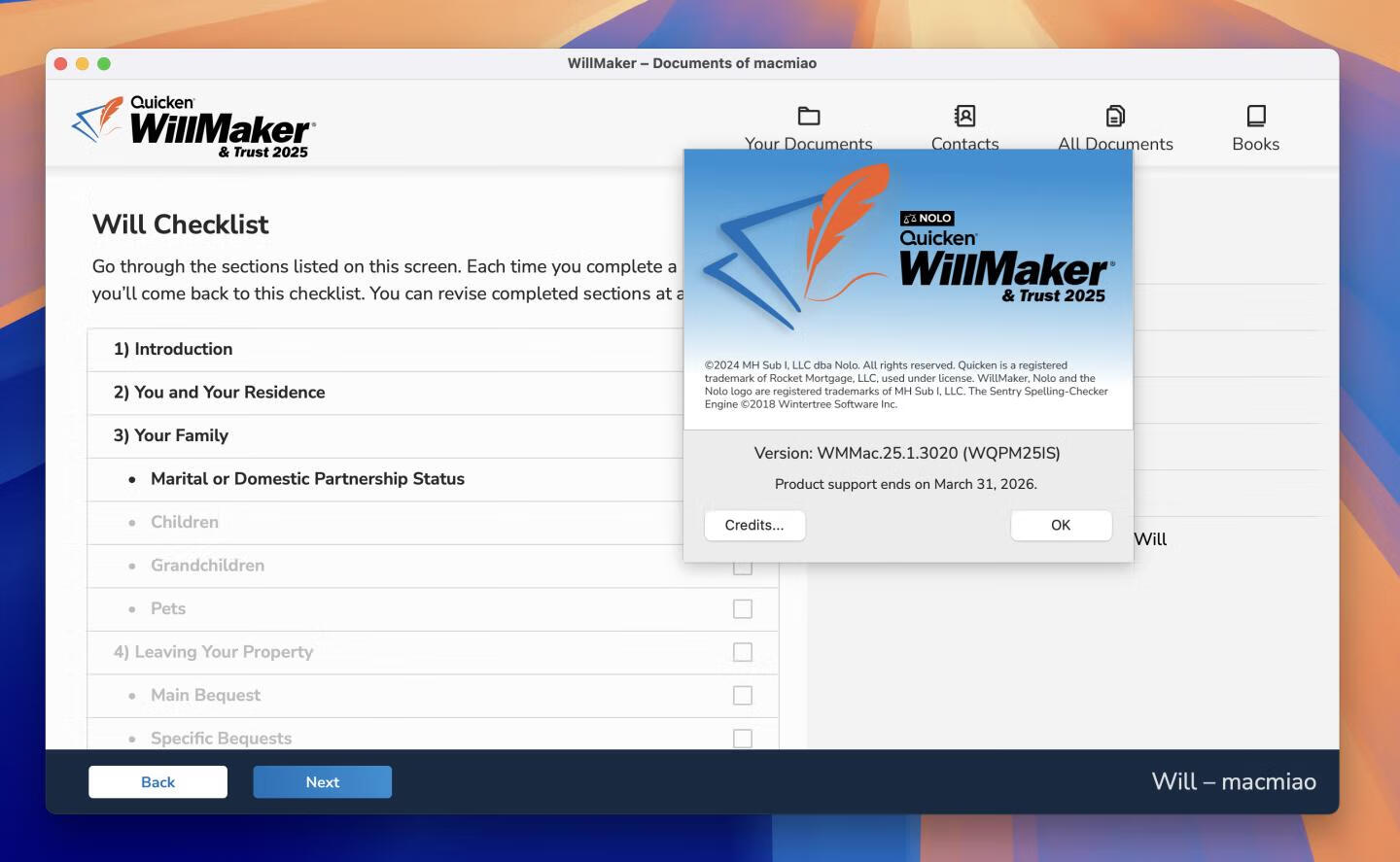Maximize the window with green button

coord(104,63)
